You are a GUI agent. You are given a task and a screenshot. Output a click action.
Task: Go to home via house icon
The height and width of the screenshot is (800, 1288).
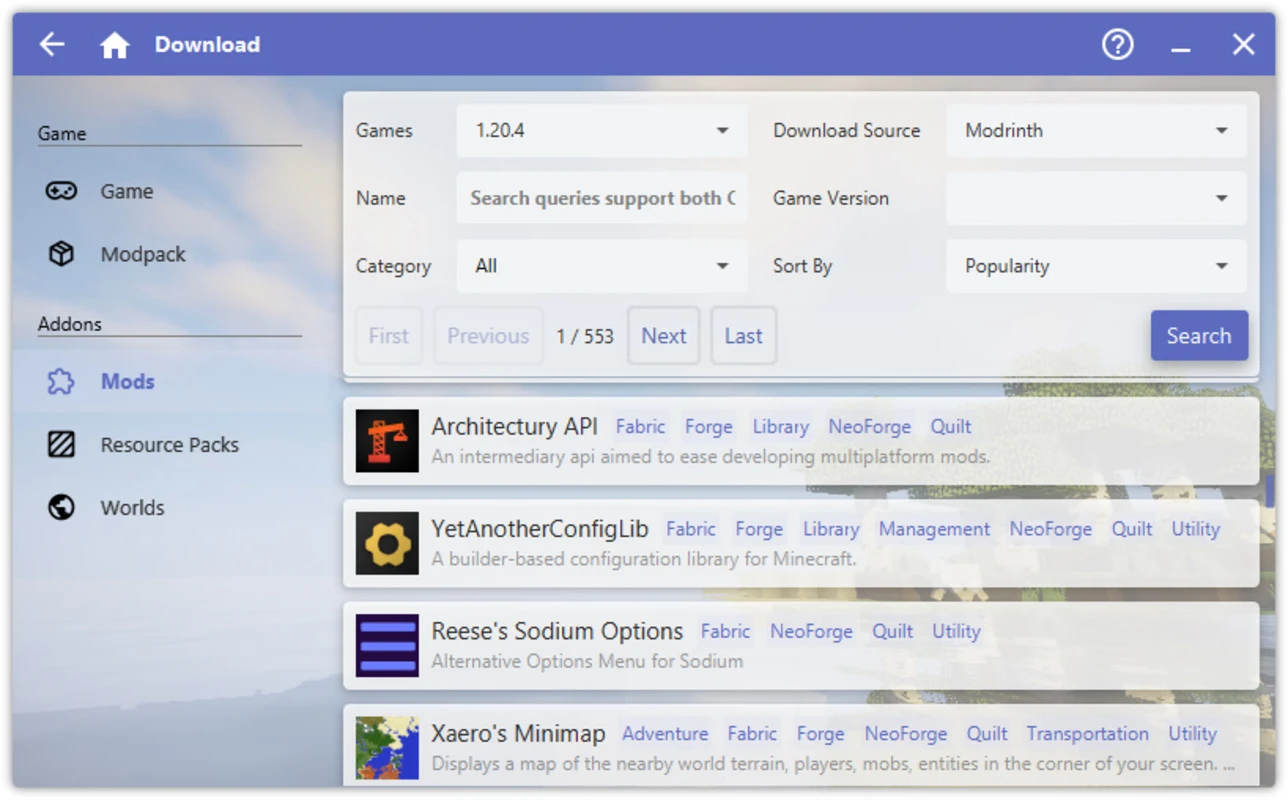[x=115, y=44]
